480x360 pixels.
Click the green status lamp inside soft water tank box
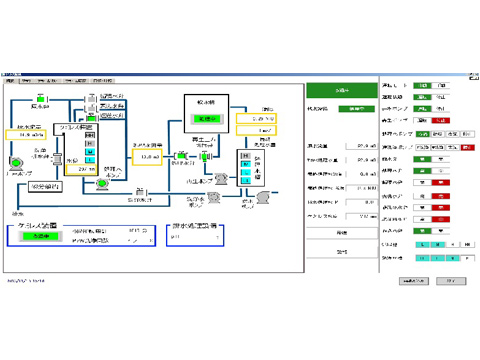[207, 119]
